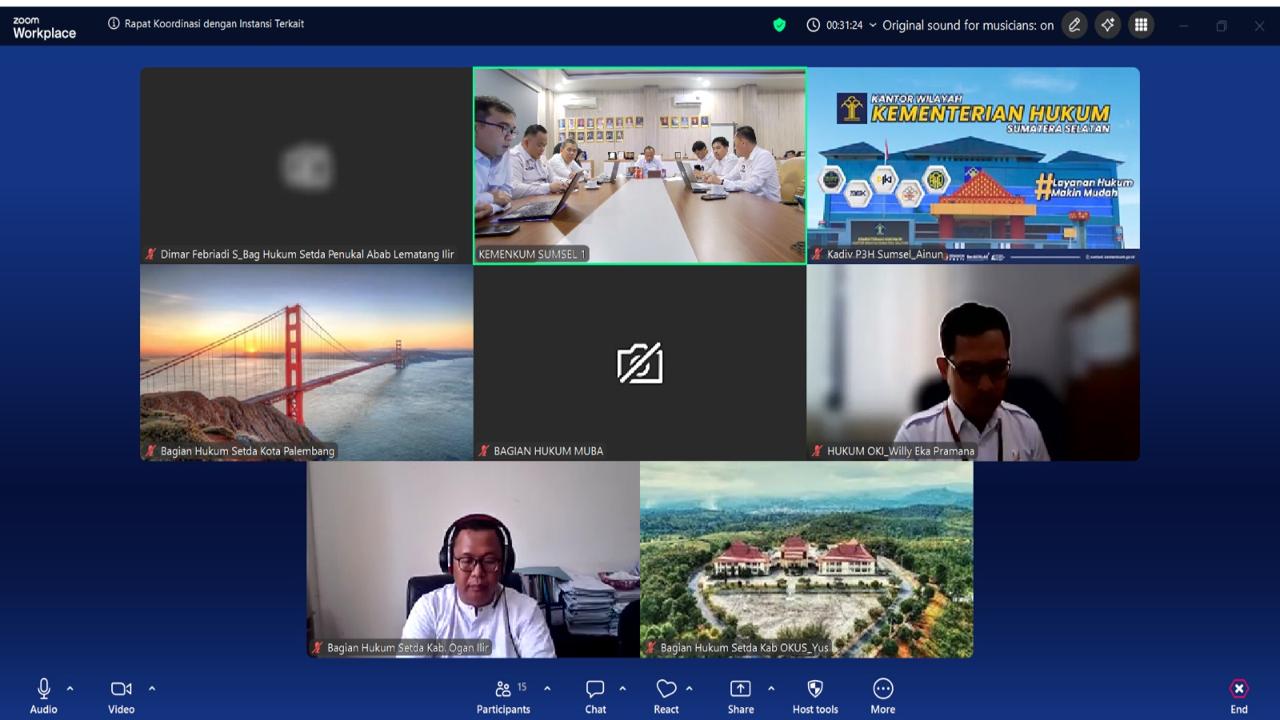Start Share screen
Screen dimensions: 1280x720
pos(741,696)
